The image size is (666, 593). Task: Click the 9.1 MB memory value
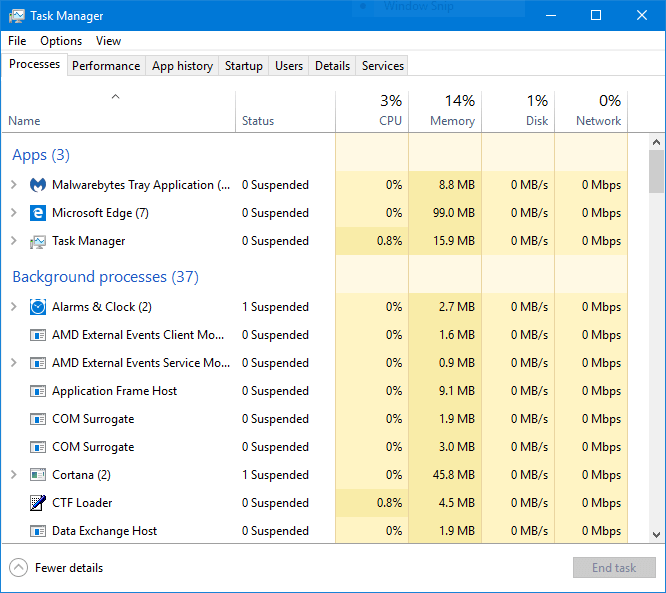[457, 391]
